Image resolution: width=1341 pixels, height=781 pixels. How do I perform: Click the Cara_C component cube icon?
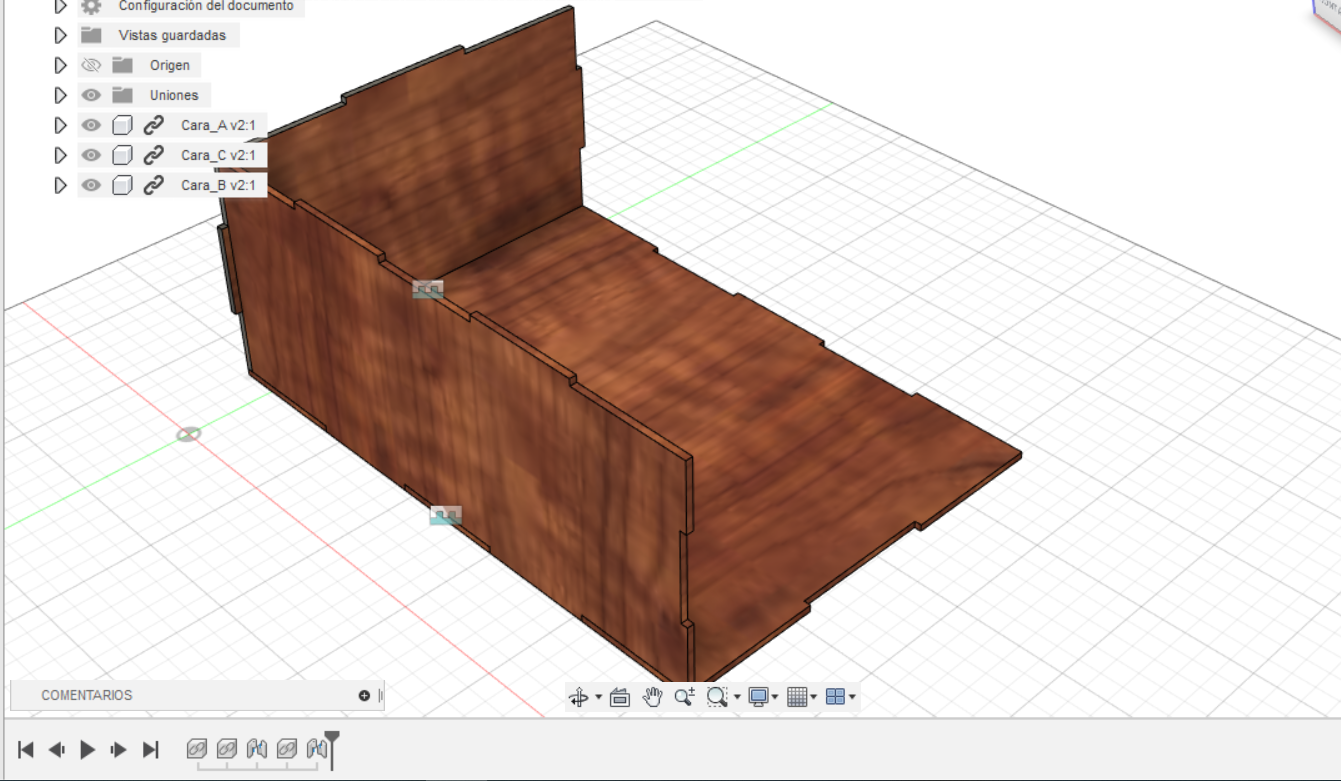click(122, 155)
